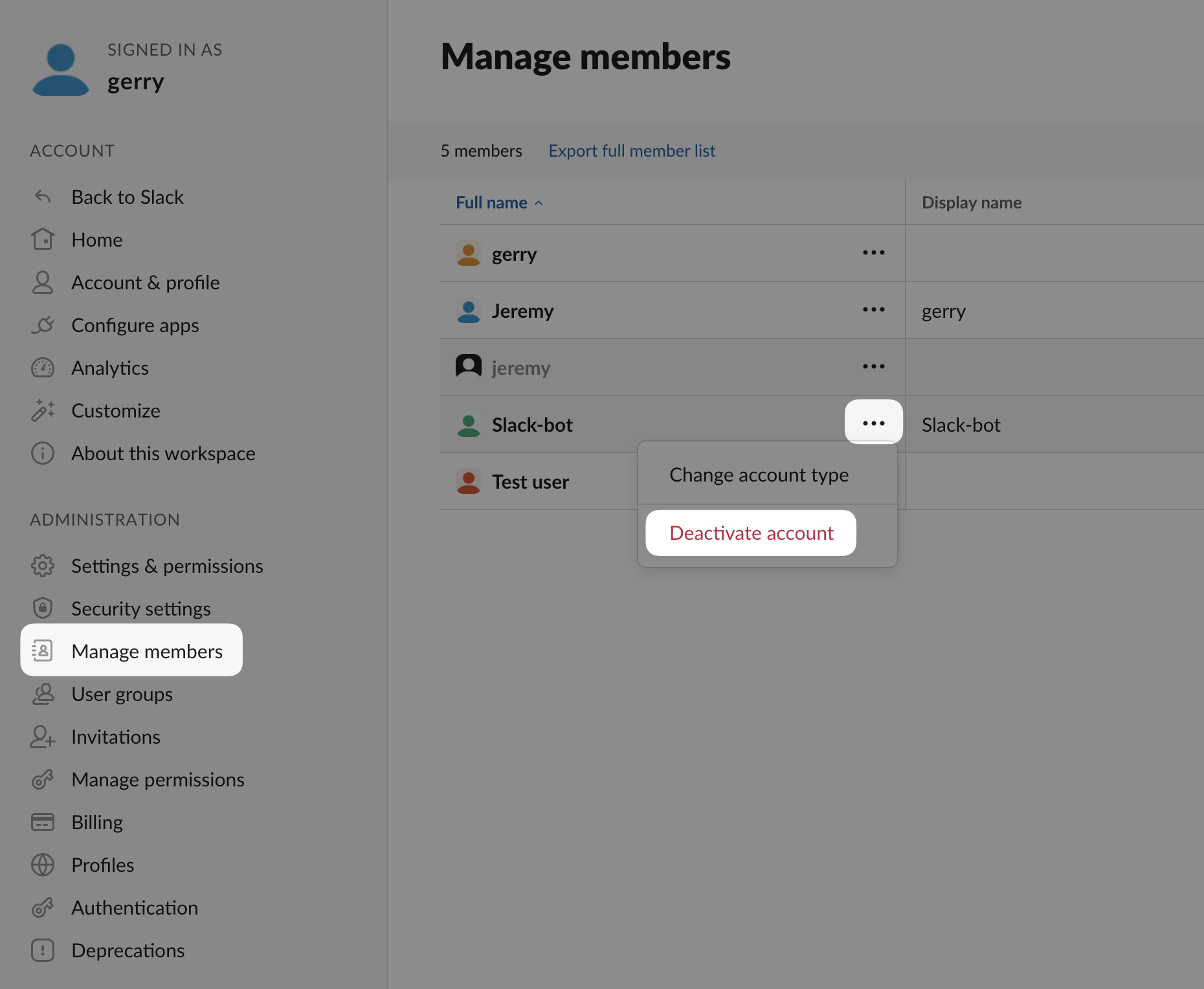1204x989 pixels.
Task: Click the Billing credit card icon
Action: 43,822
